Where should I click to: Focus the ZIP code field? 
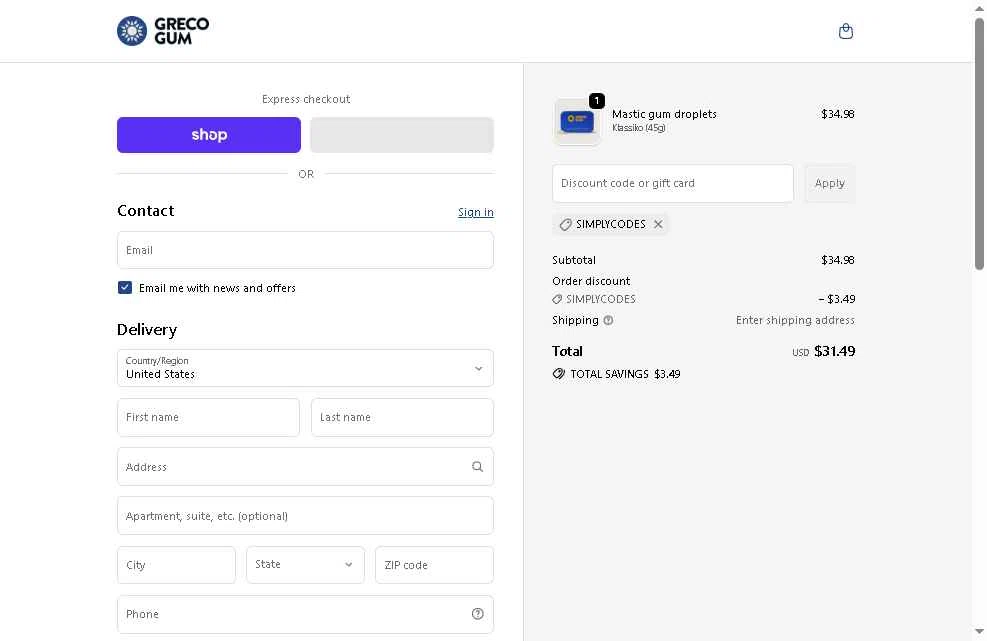click(434, 565)
